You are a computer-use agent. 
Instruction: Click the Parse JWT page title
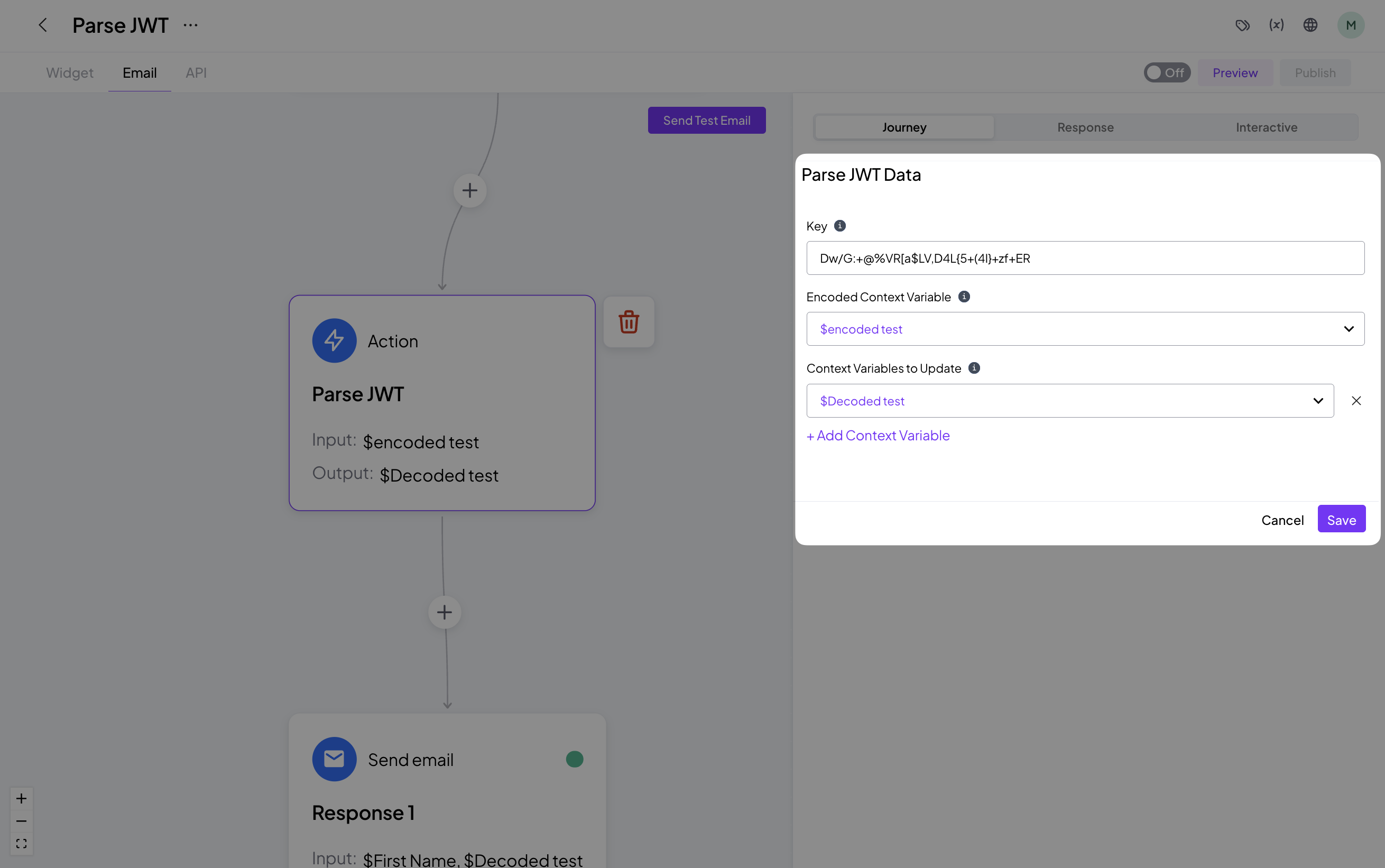point(121,25)
